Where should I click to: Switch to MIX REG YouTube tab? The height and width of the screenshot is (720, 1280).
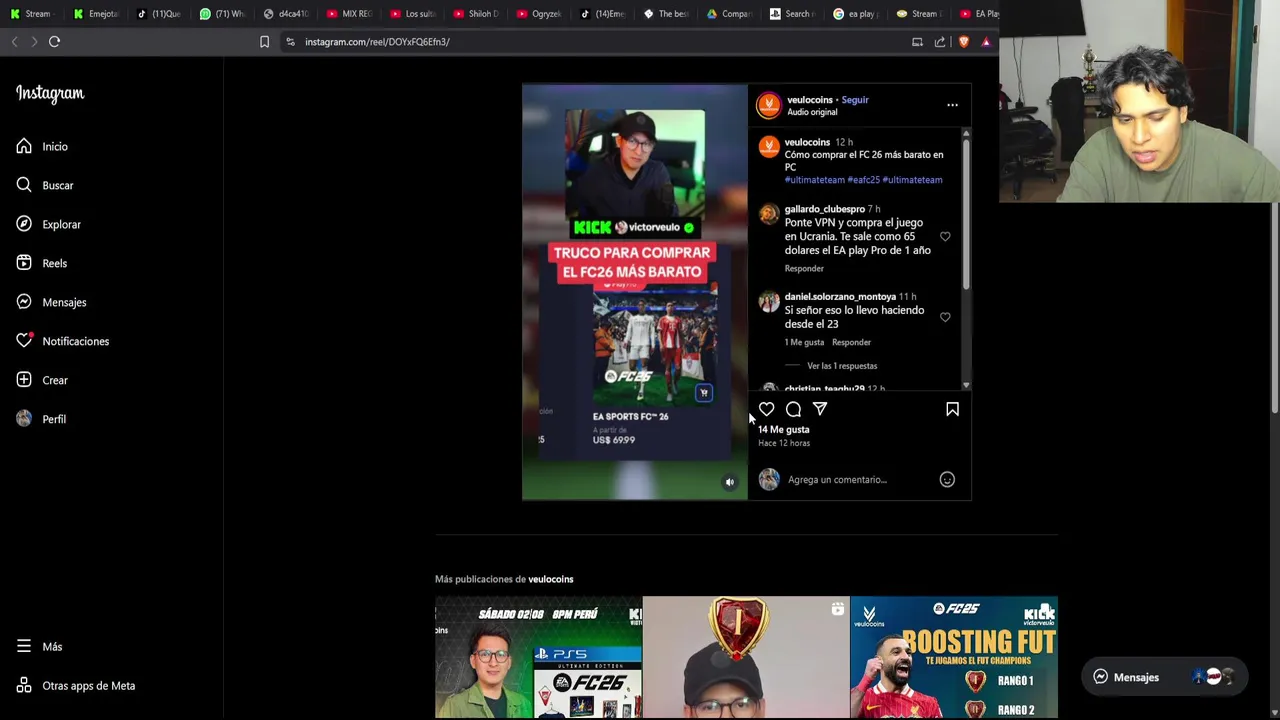coord(350,14)
